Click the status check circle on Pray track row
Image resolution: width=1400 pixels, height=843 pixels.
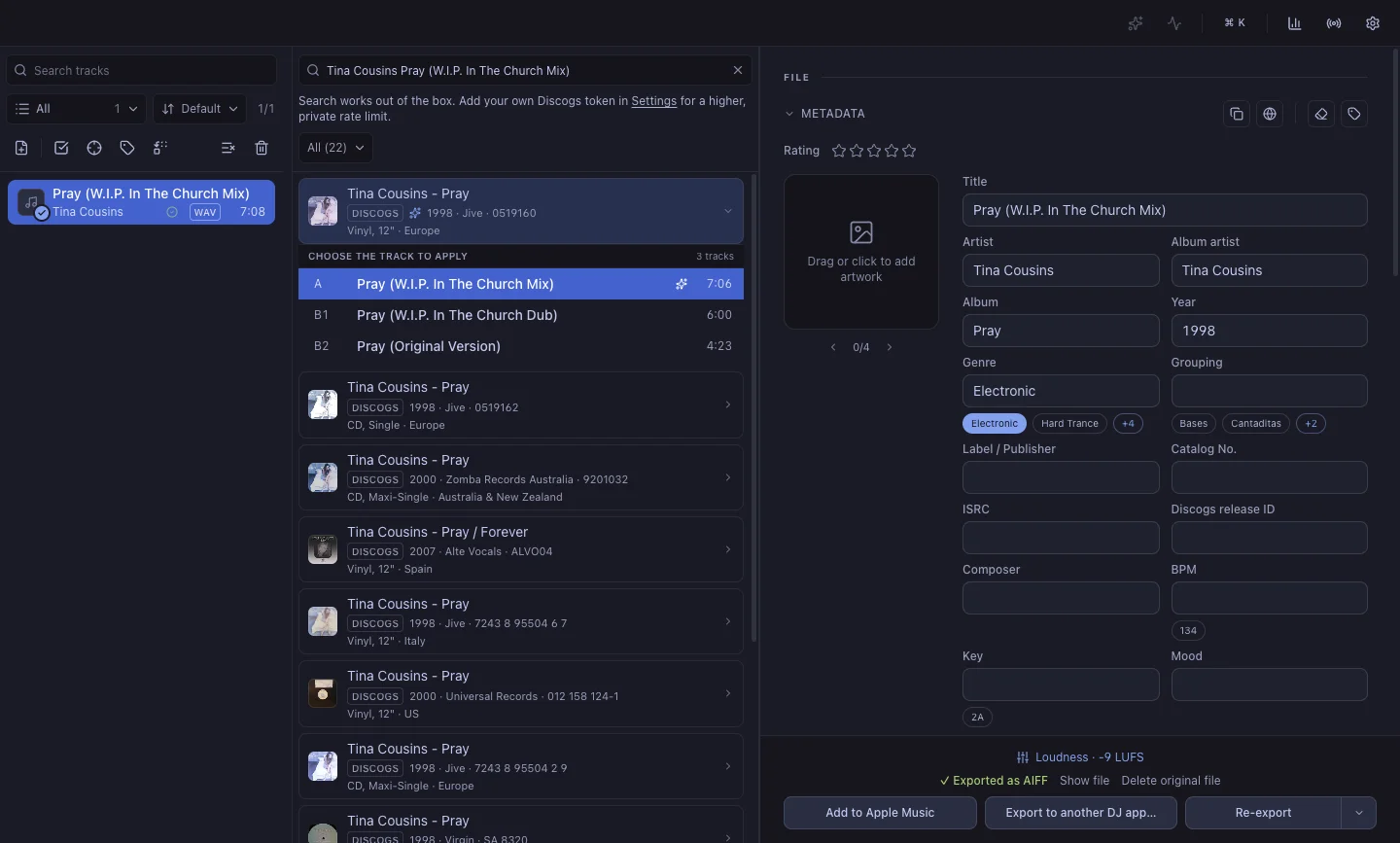(x=172, y=212)
